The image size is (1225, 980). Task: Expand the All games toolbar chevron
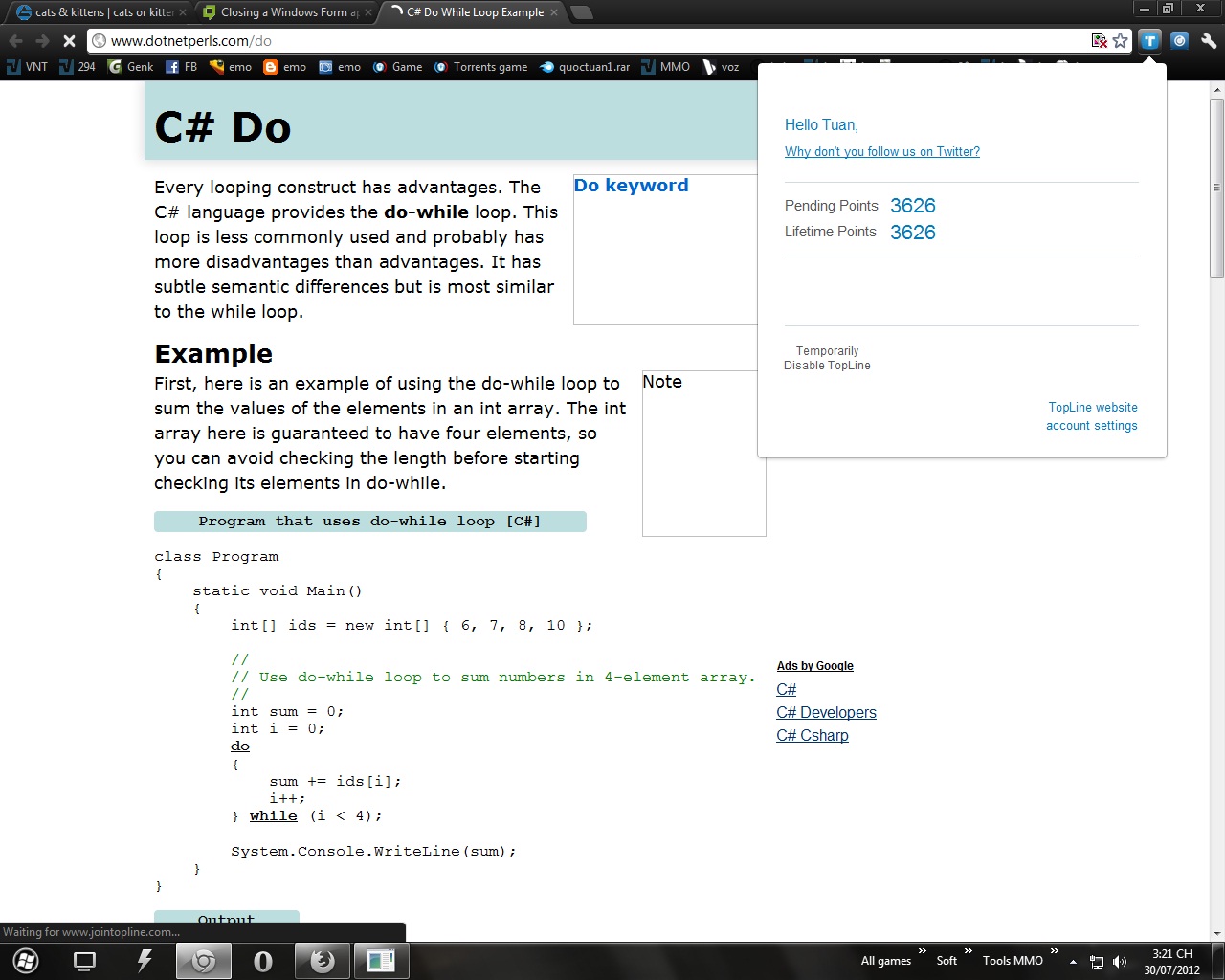tap(922, 951)
